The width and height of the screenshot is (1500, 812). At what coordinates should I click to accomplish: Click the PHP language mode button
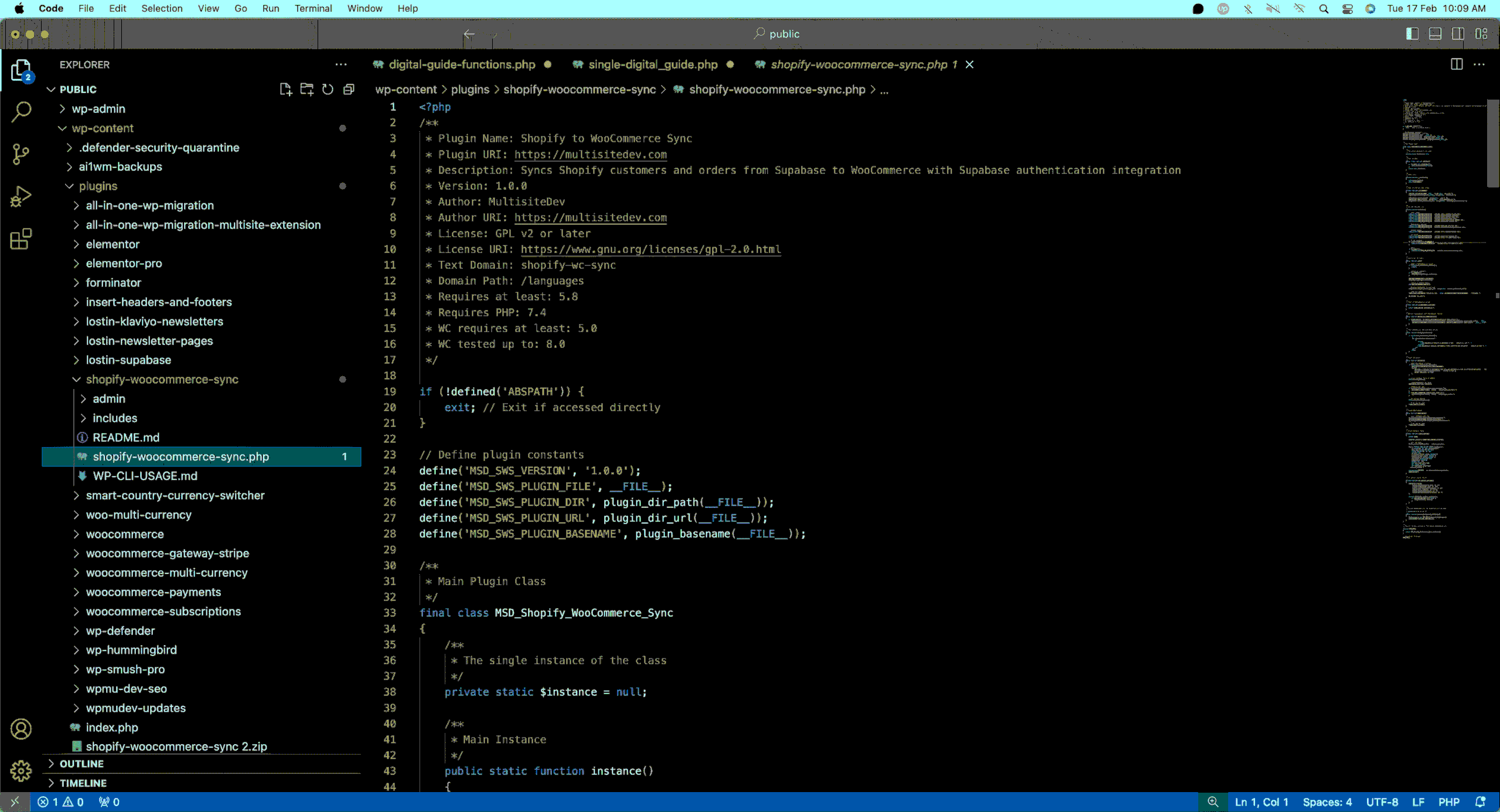pyautogui.click(x=1448, y=802)
